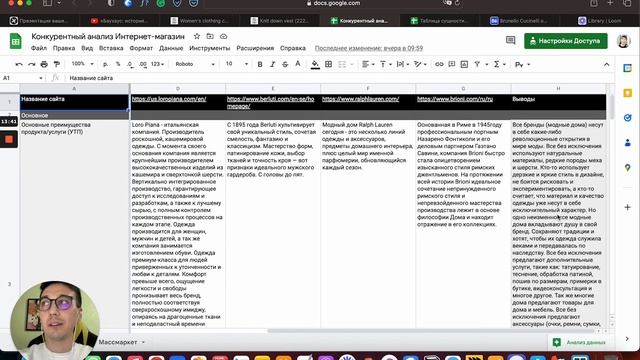
Task: Open the 123 number format dropdown
Action: tap(157, 64)
